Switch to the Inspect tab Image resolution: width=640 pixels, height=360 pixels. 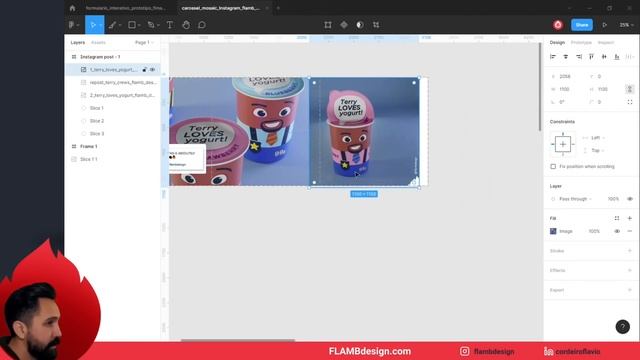[606, 42]
